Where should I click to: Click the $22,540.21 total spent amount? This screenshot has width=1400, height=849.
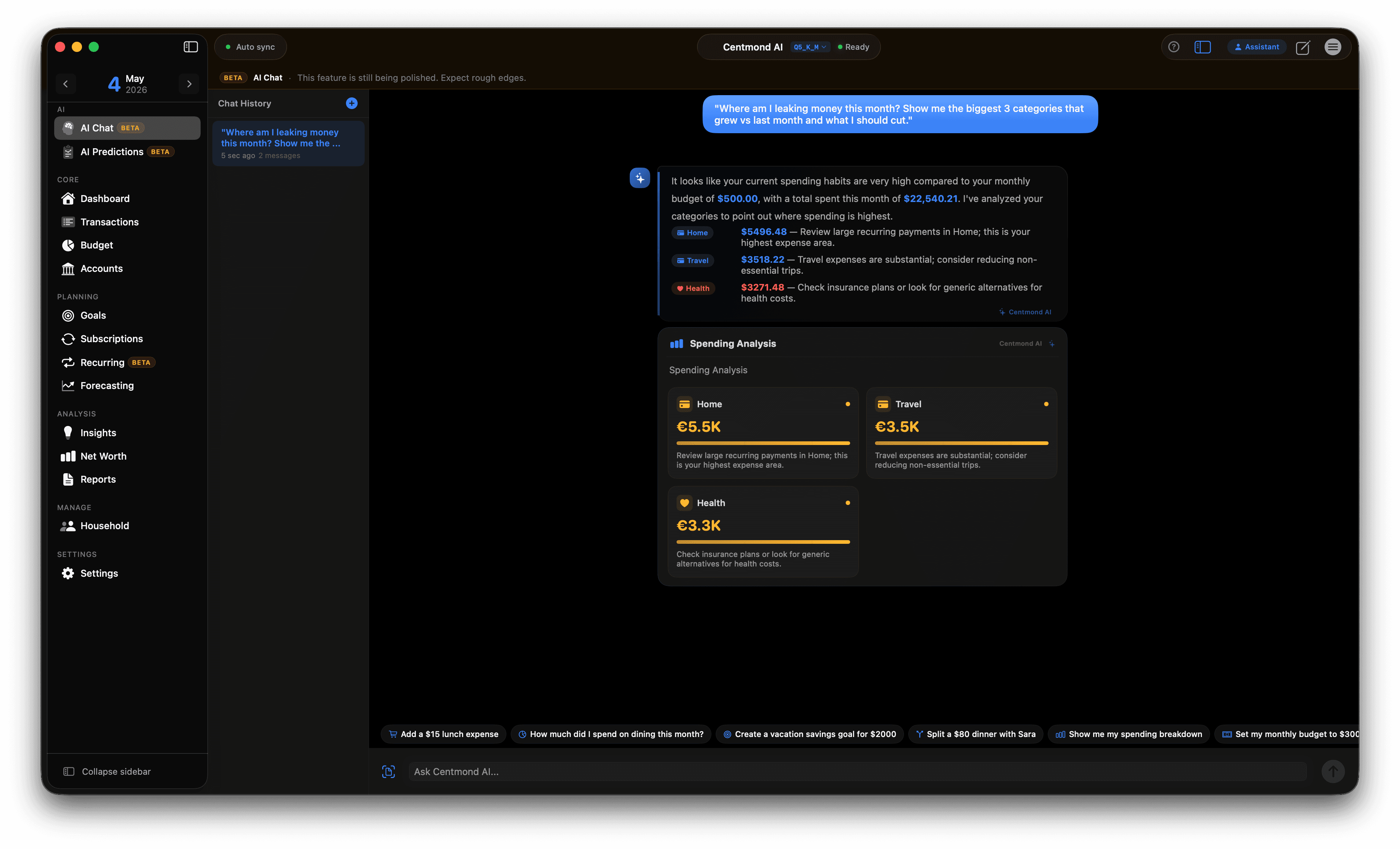[x=930, y=198]
